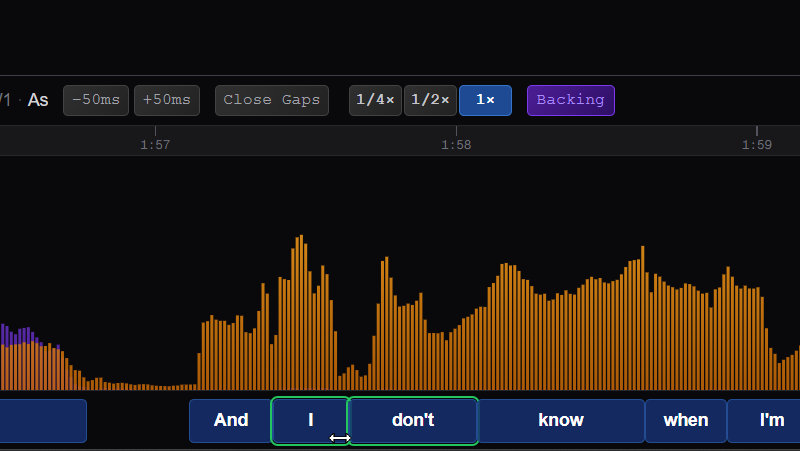
Task: Select the 1× playback speed
Action: point(485,101)
